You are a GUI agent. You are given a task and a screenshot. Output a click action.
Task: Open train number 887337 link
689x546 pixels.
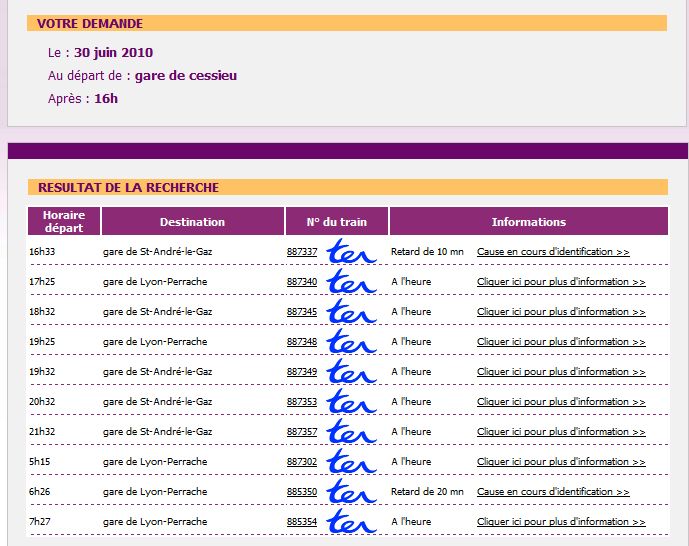tap(302, 252)
